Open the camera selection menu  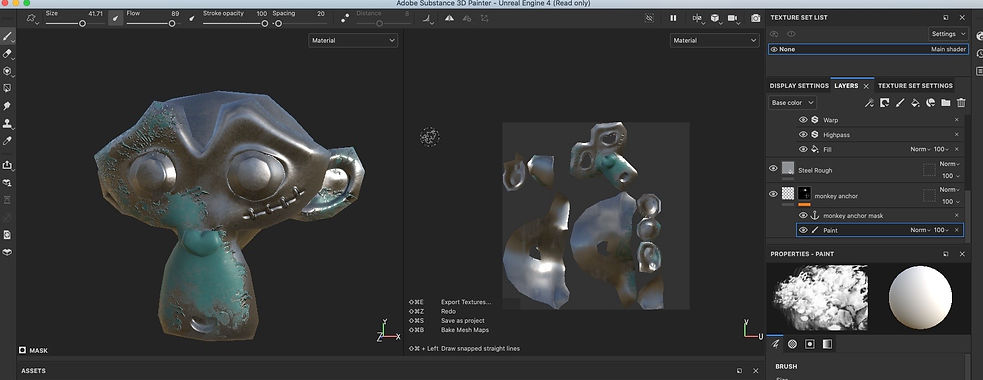(733, 18)
